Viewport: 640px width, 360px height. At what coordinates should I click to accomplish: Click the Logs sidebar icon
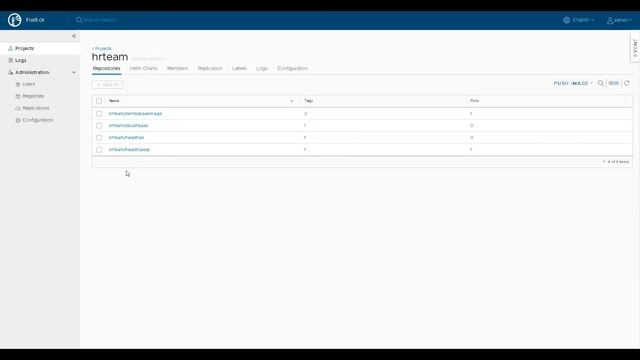click(x=11, y=60)
